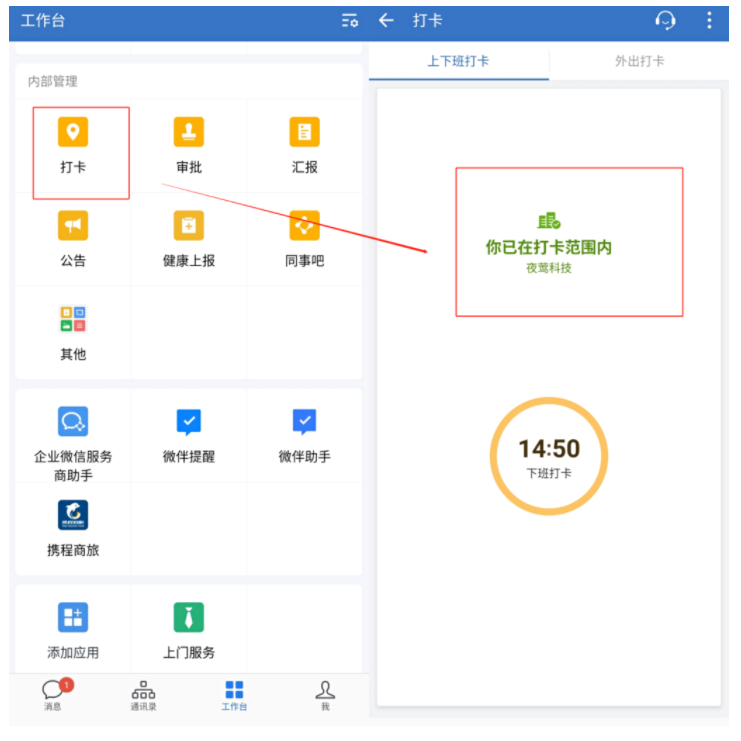The width and height of the screenshot is (741, 741).
Task: Tap the 内部管理 section heading
Action: pyautogui.click(x=52, y=82)
